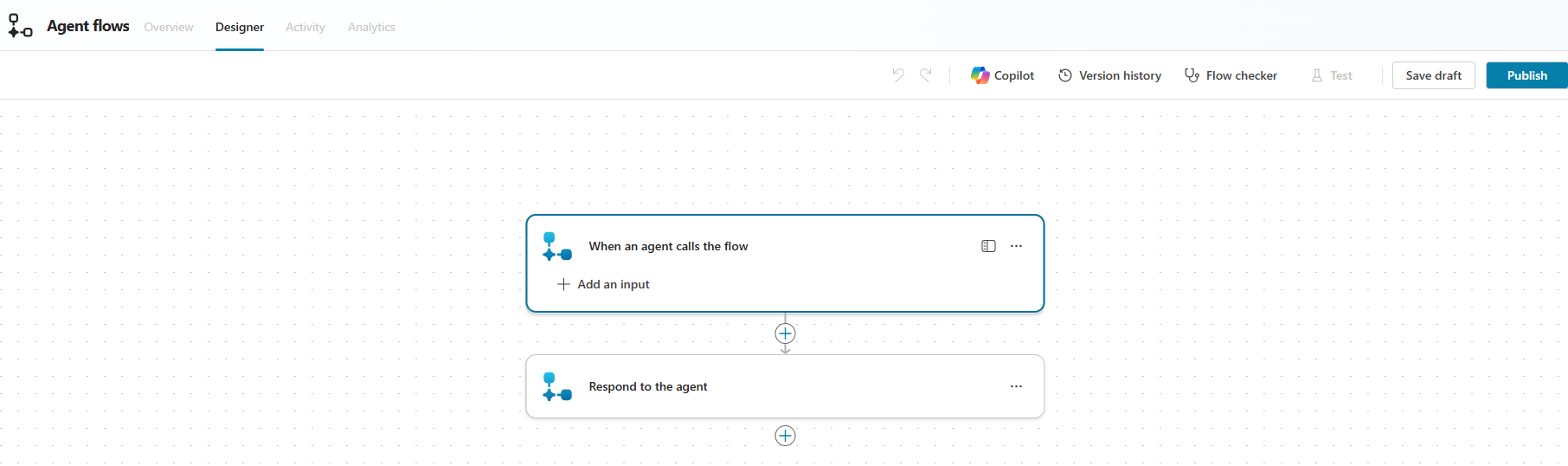Click the Agent flows logo icon
The image size is (1568, 466).
[20, 26]
